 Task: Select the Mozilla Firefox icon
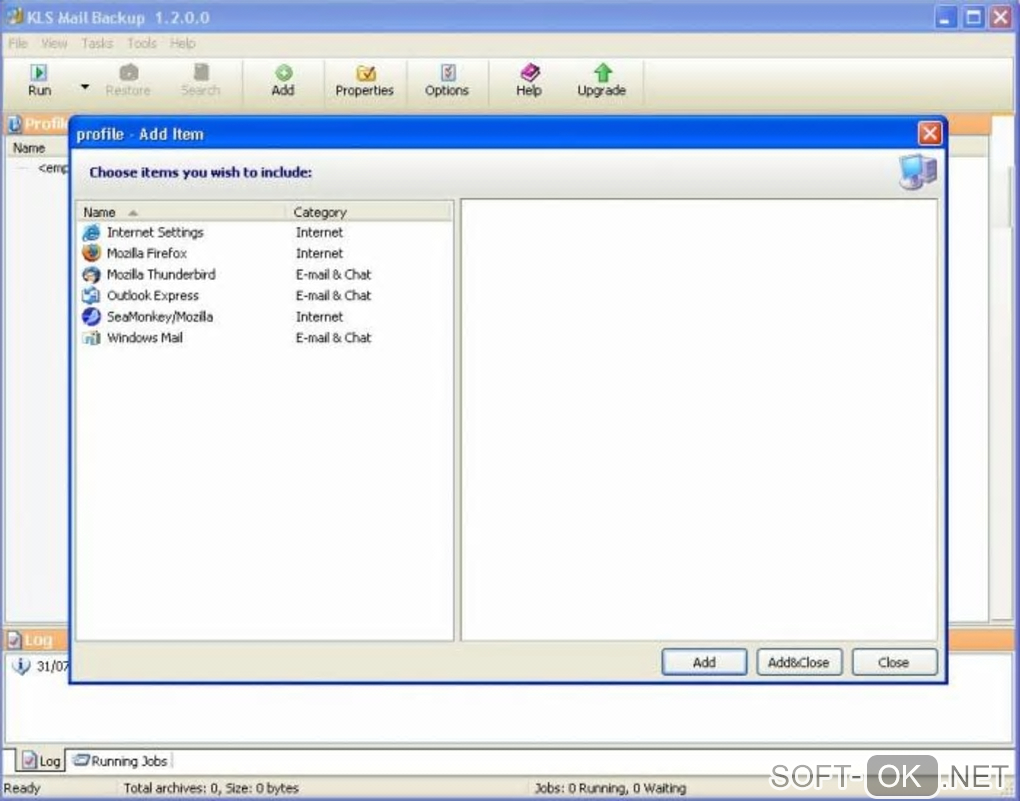pyautogui.click(x=91, y=253)
